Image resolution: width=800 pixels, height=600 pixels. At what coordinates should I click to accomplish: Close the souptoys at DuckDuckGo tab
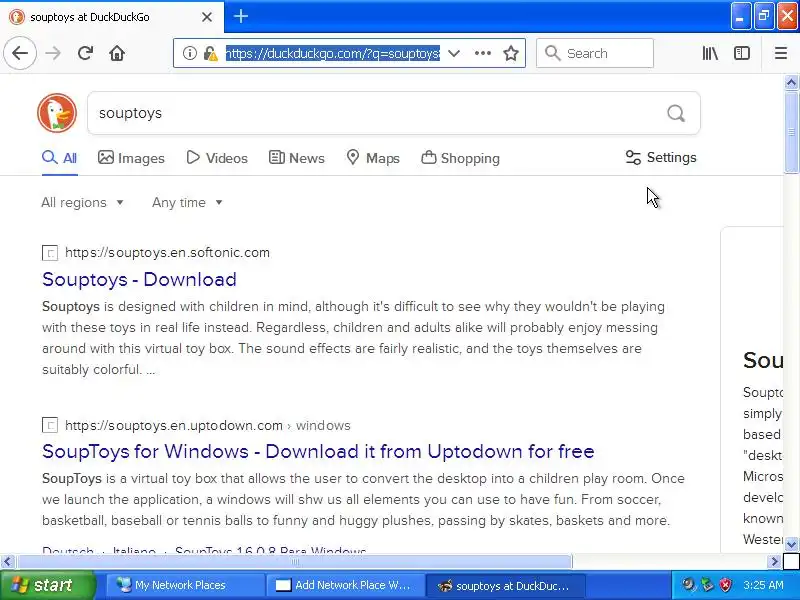point(207,17)
